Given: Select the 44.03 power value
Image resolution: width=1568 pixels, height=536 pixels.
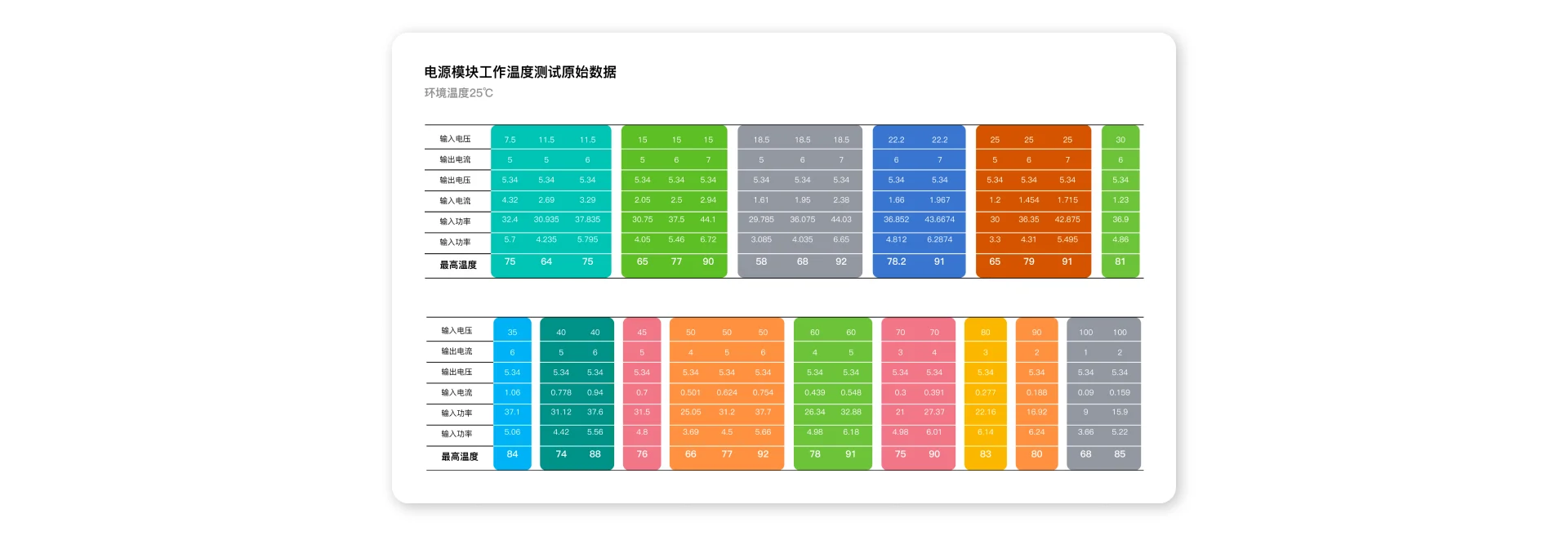Looking at the screenshot, I should point(841,220).
